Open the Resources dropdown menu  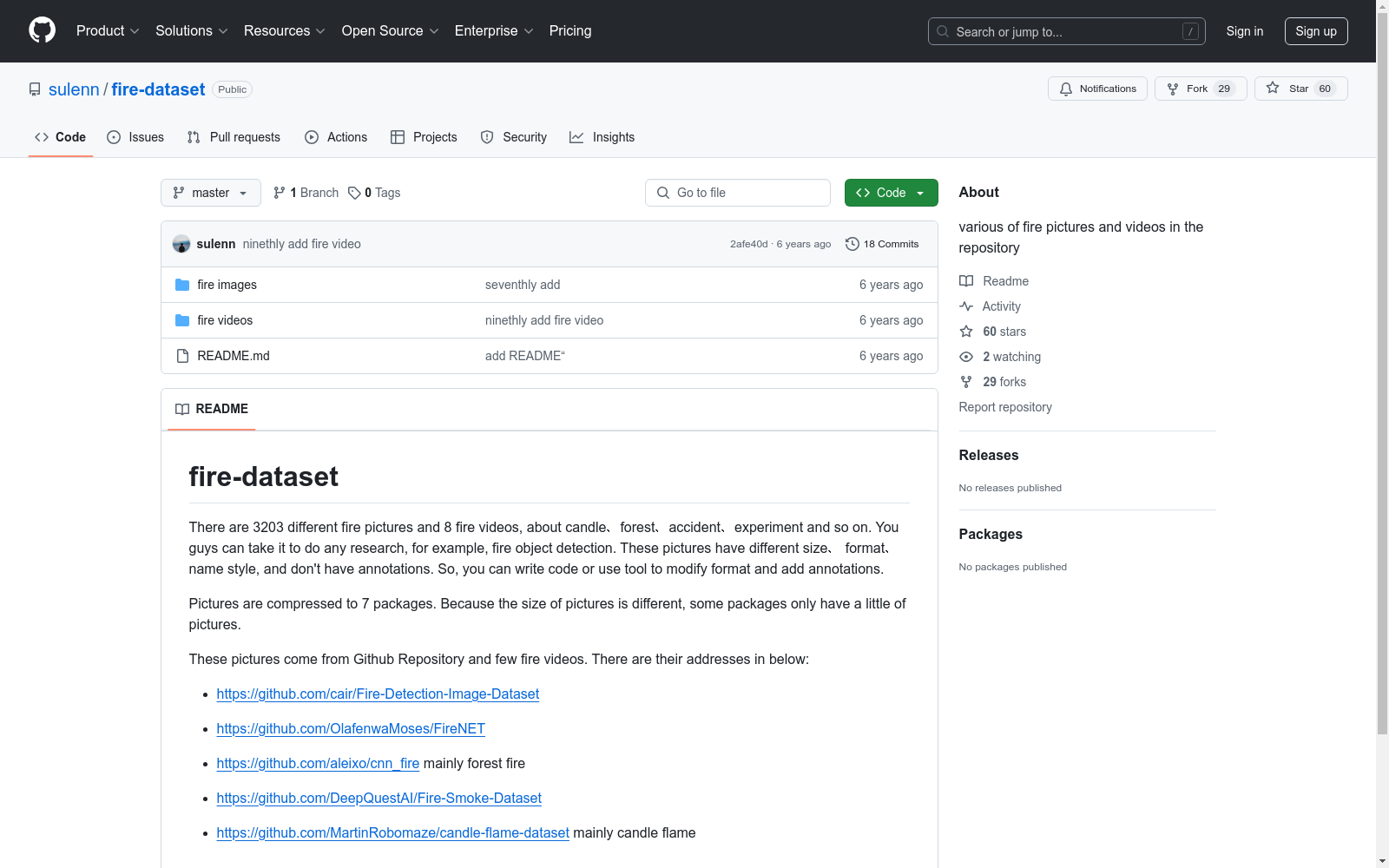point(285,30)
